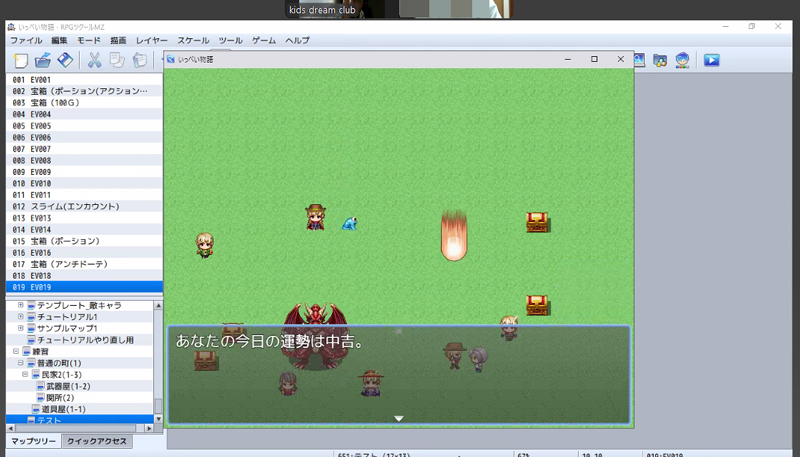Select event 010 EV010 in the list
The image size is (800, 457).
(84, 183)
